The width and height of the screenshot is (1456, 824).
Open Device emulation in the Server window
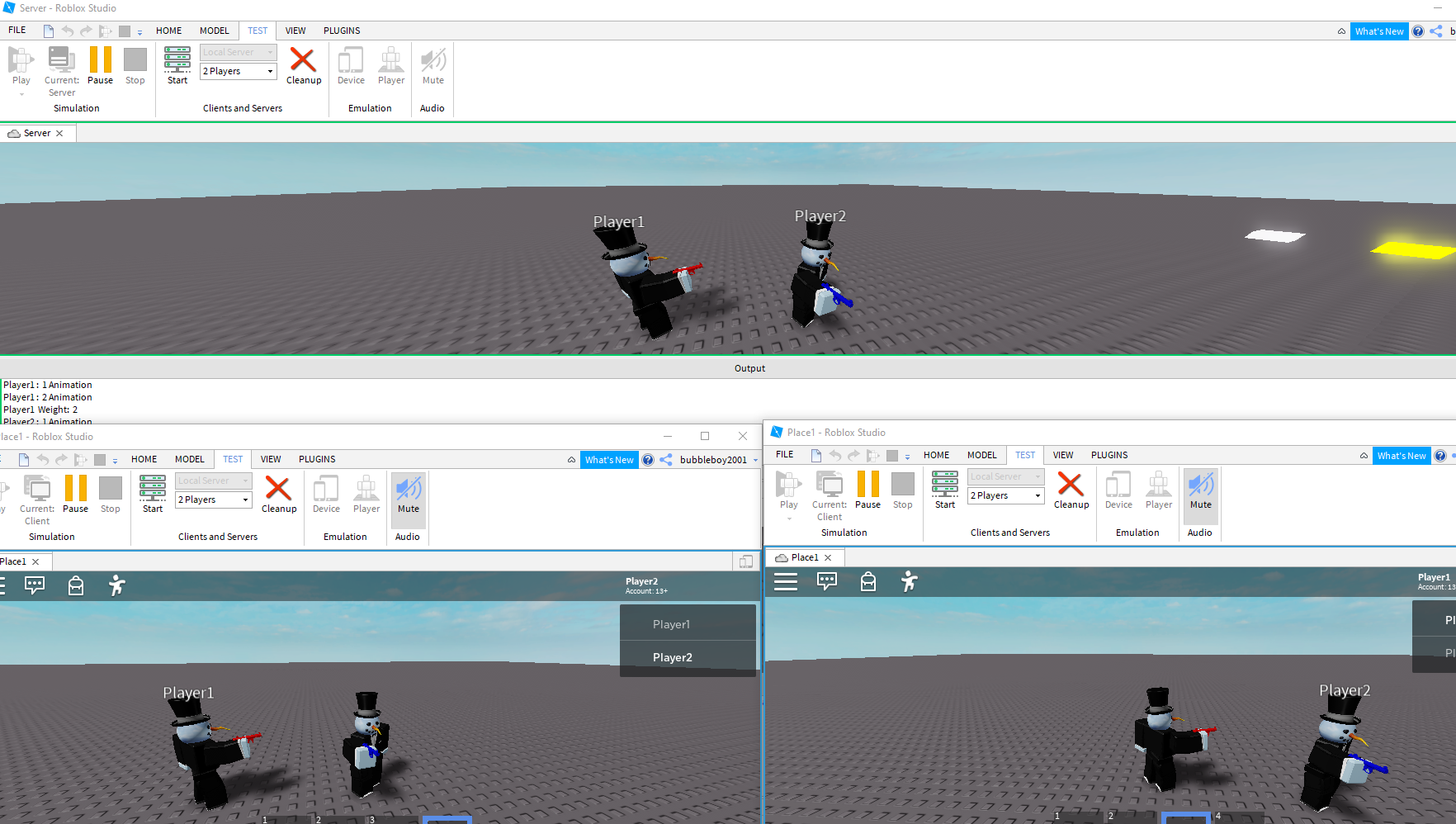351,66
